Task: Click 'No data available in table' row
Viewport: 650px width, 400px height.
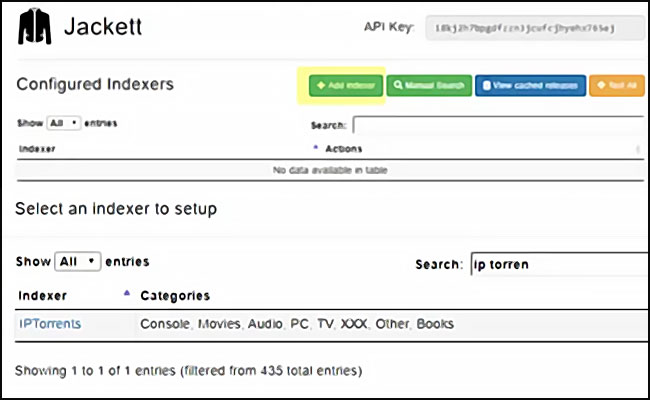Action: point(330,170)
